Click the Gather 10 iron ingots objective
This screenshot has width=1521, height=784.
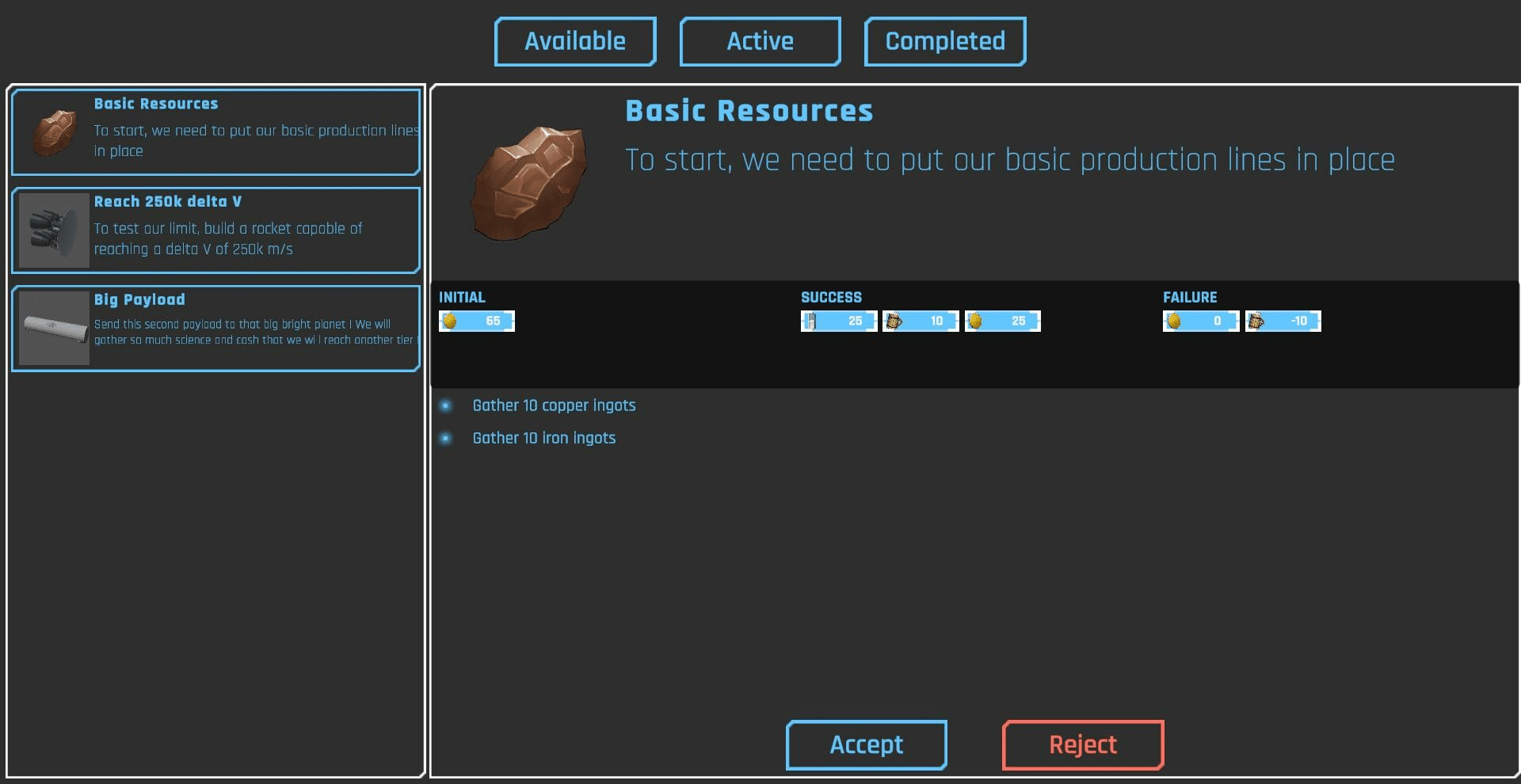(543, 438)
